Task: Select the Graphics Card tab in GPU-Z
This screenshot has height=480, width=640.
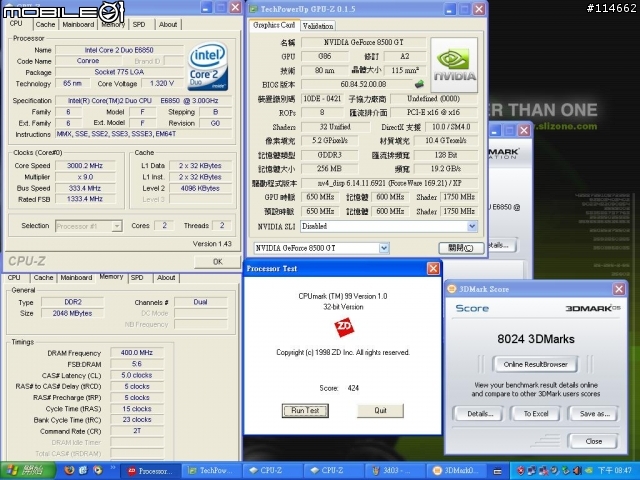Action: tap(274, 25)
